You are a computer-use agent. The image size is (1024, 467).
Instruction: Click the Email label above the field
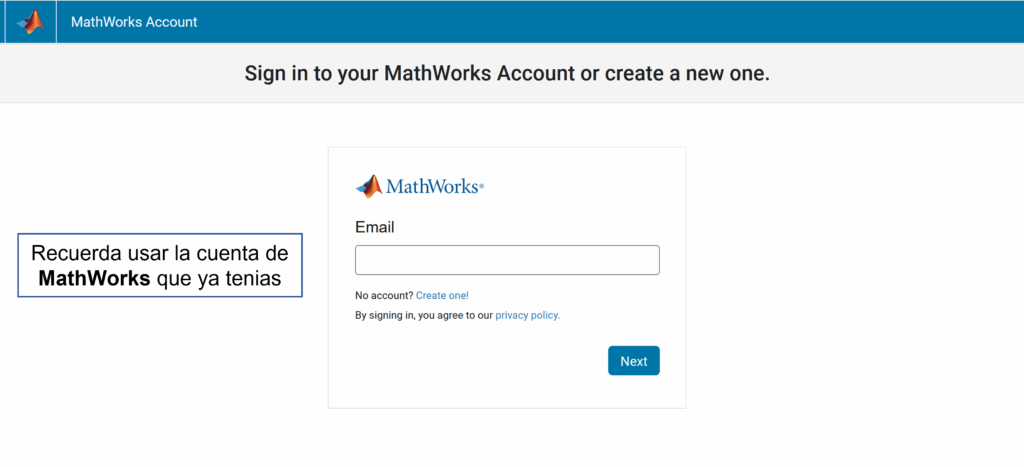[x=375, y=227]
